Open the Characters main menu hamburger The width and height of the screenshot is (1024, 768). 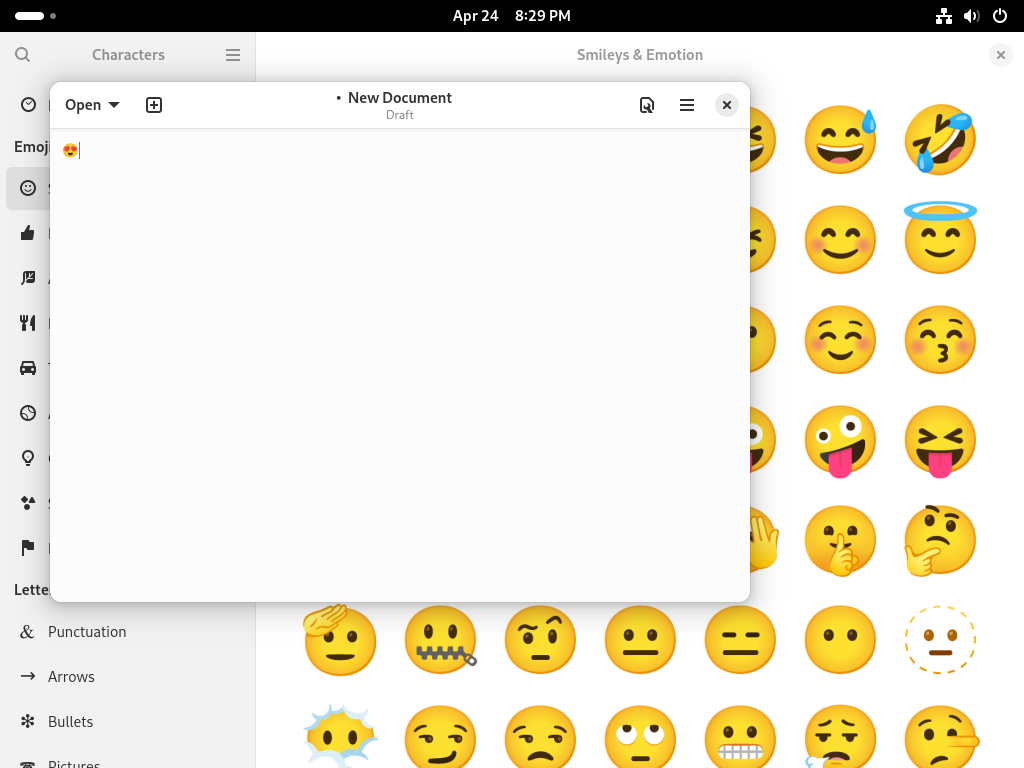click(233, 55)
